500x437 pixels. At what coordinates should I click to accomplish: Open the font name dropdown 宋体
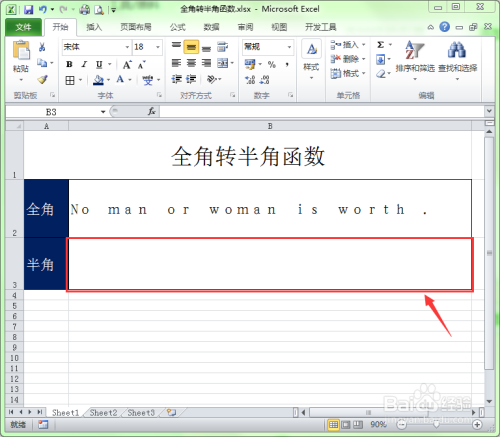[127, 47]
